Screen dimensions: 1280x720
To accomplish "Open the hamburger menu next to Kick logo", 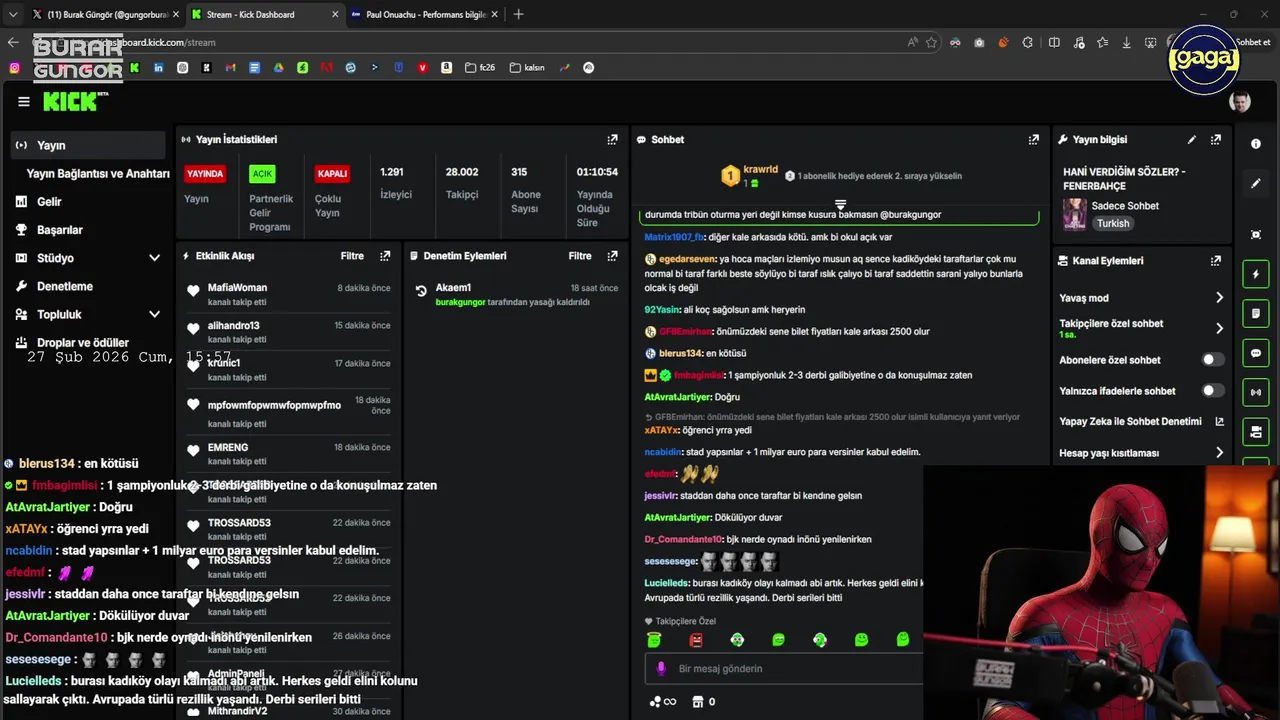I will point(24,101).
